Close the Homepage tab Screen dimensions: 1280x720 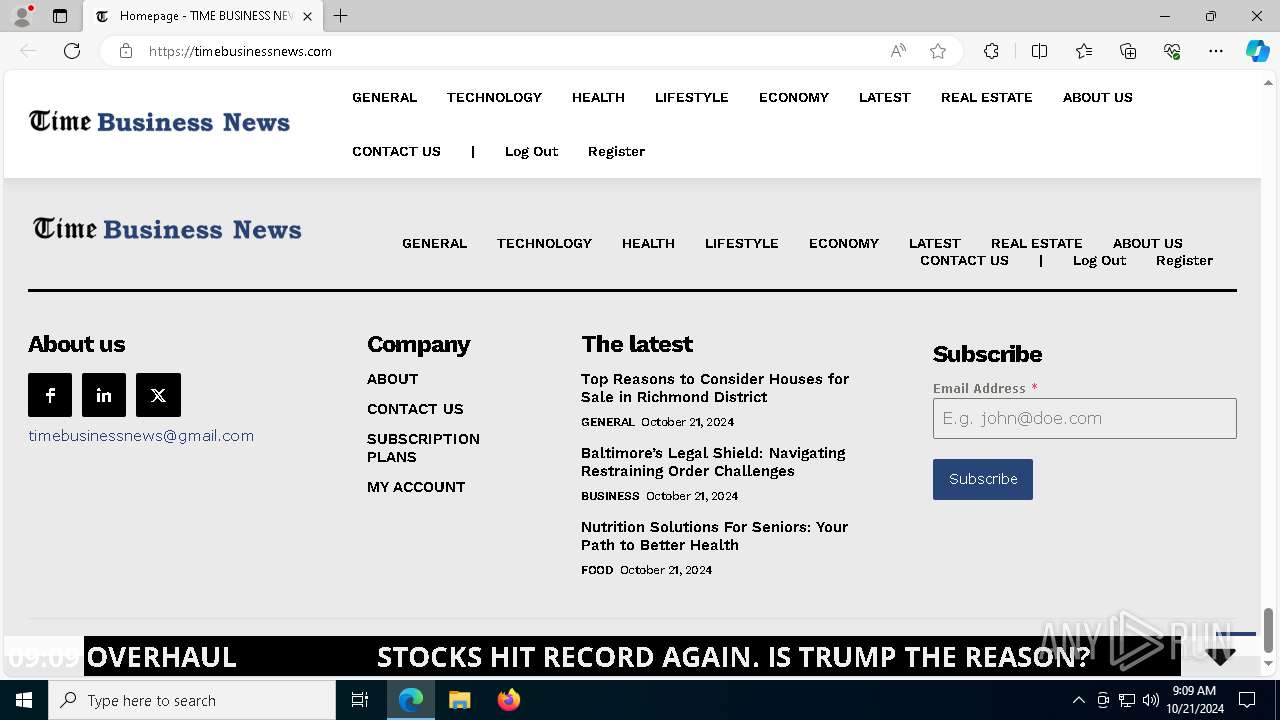click(307, 16)
